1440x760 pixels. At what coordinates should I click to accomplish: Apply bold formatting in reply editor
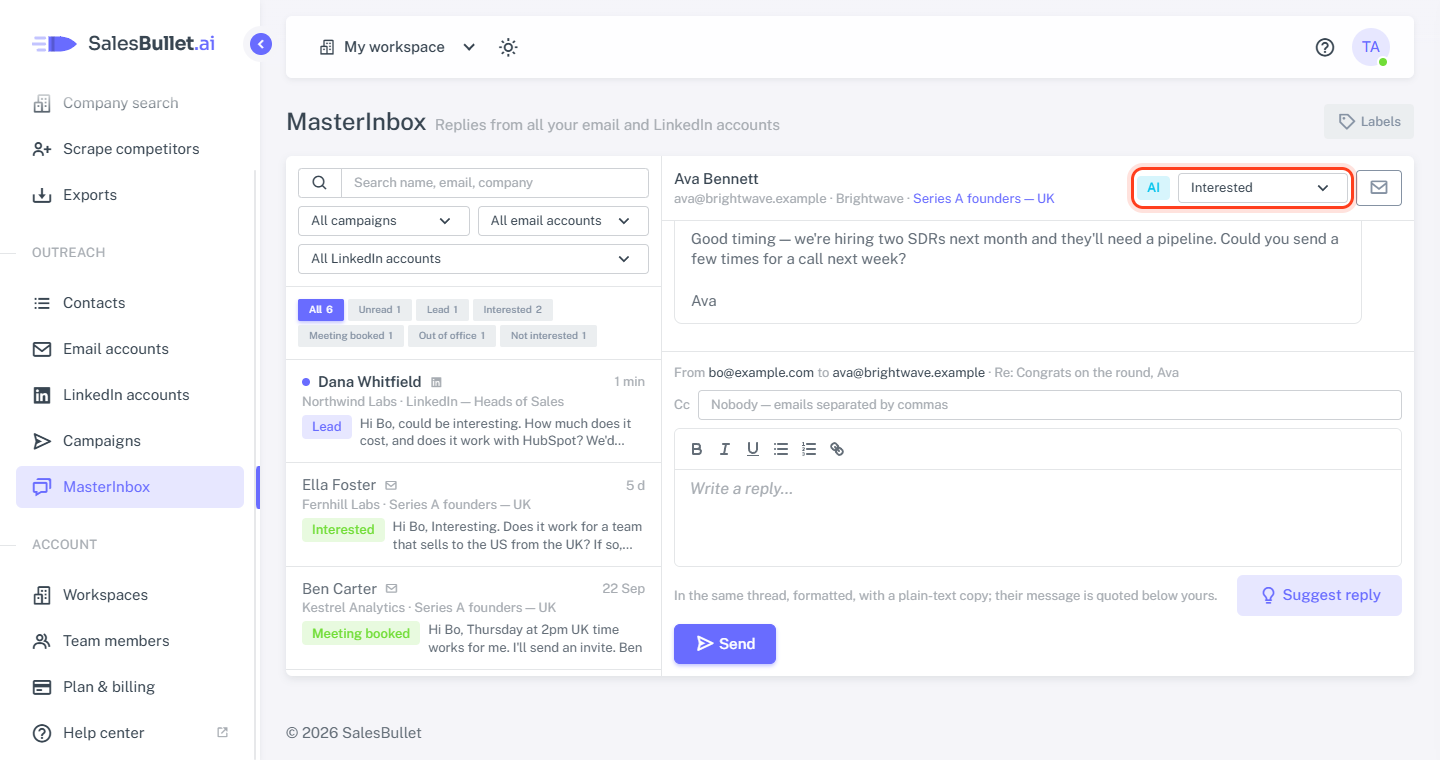tap(697, 449)
